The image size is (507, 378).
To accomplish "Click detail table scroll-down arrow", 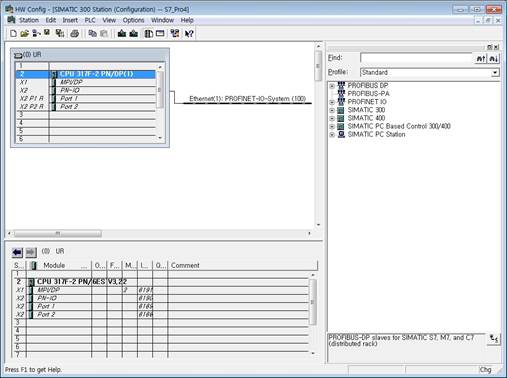I will [x=313, y=353].
